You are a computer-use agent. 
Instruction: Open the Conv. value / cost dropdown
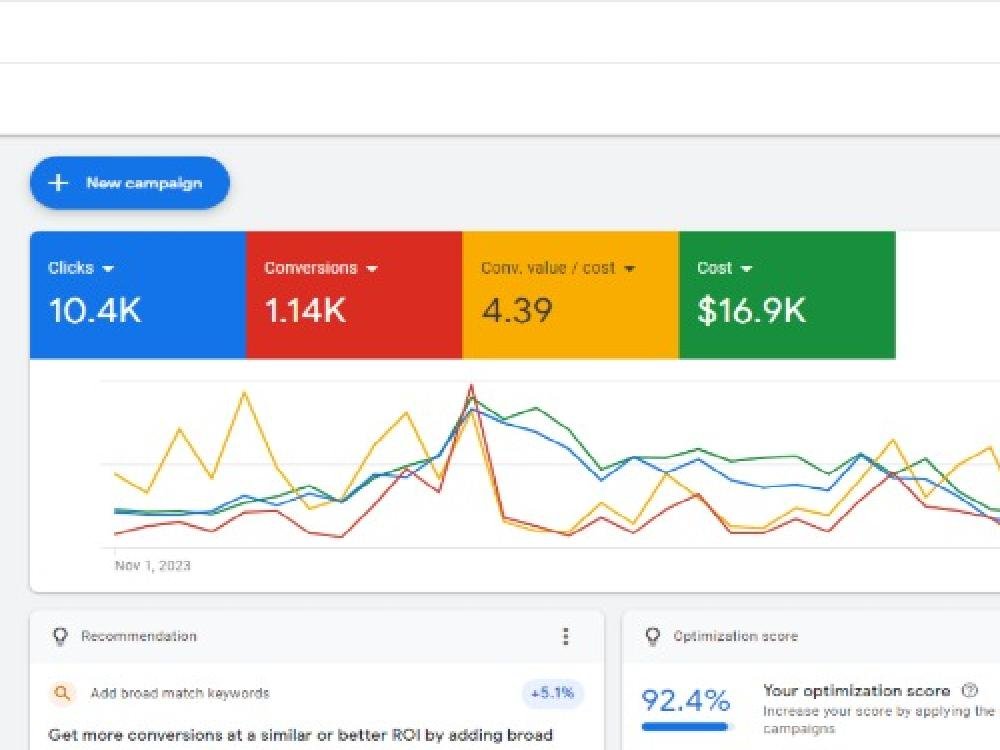coord(629,269)
